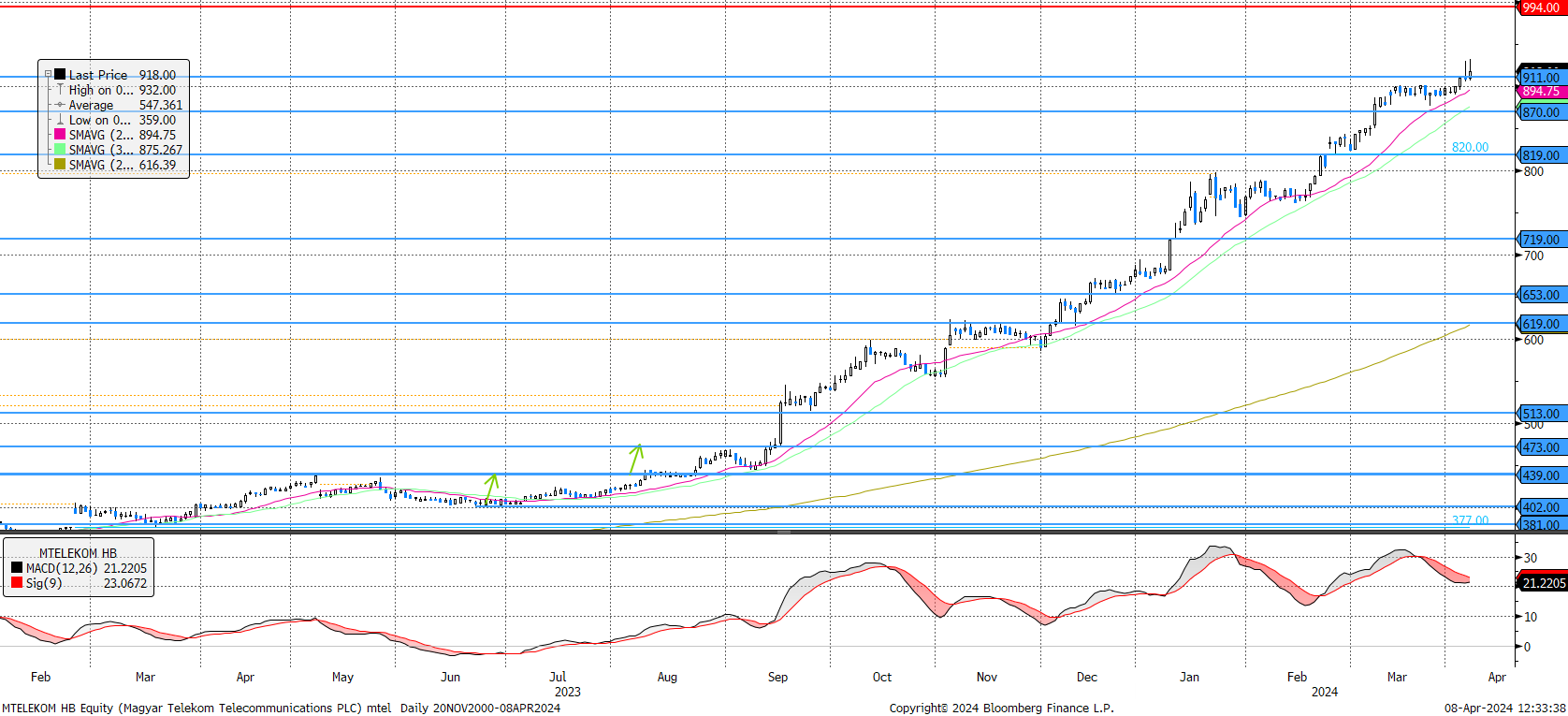Click the MTELEKOM HB legend title
This screenshot has width=1568, height=716.
click(78, 553)
